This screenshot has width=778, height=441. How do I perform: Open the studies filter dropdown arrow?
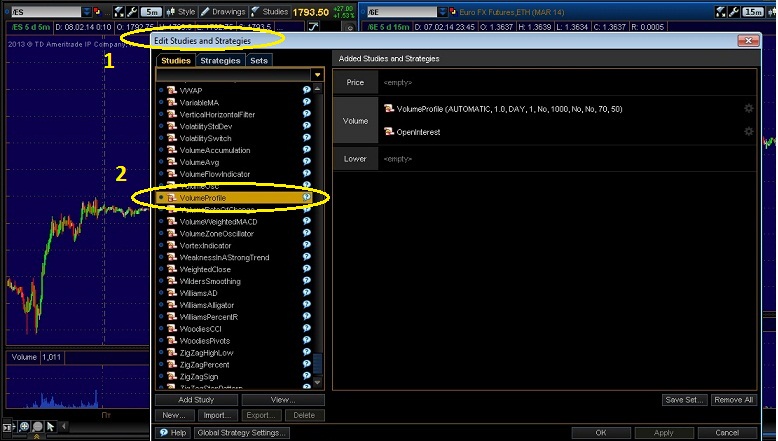pos(317,75)
